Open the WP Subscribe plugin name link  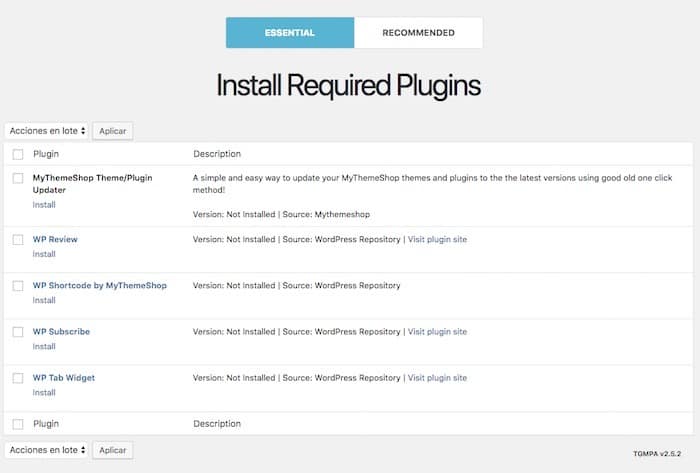tap(61, 332)
